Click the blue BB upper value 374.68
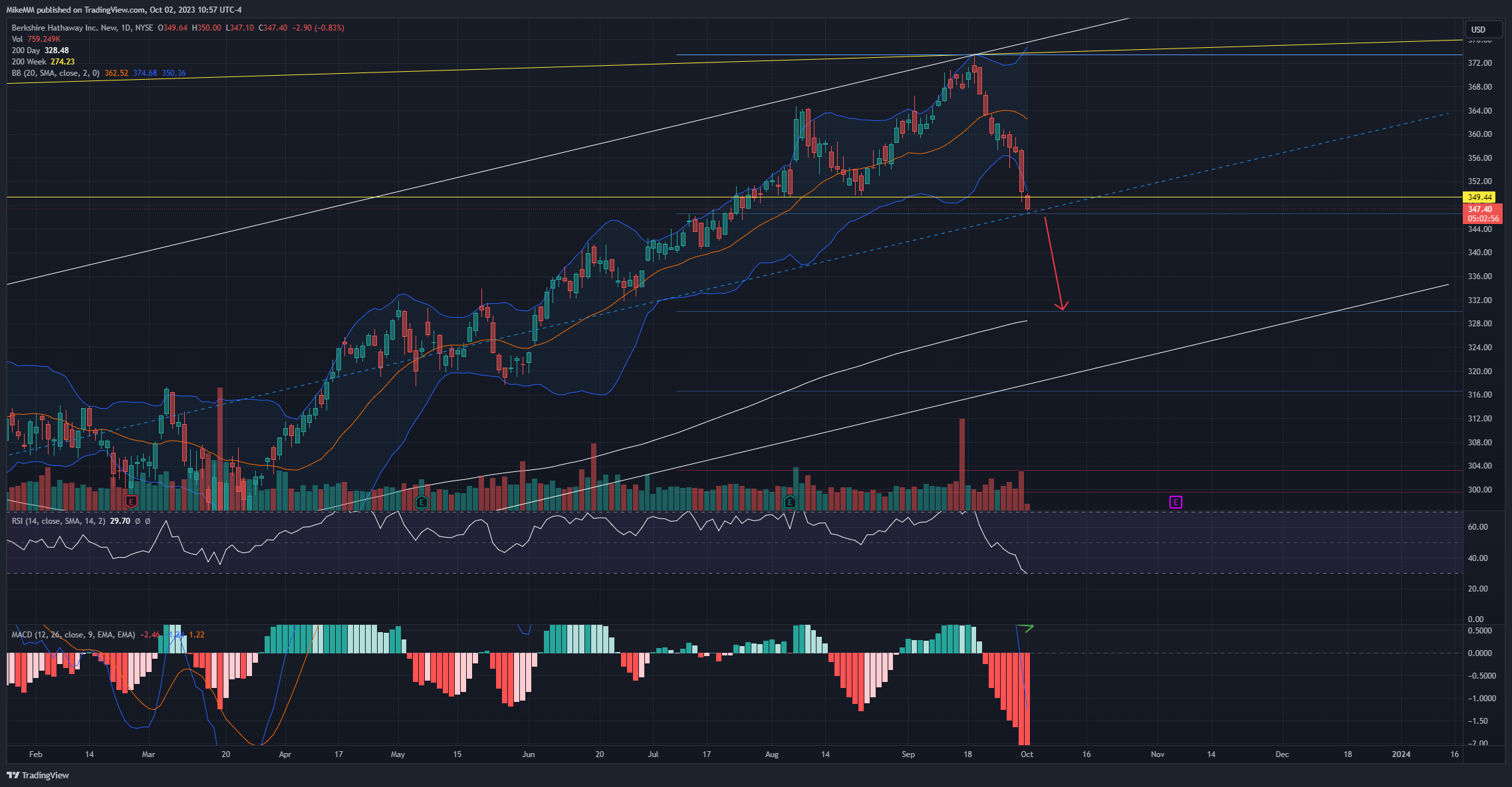The image size is (1512, 787). [145, 73]
